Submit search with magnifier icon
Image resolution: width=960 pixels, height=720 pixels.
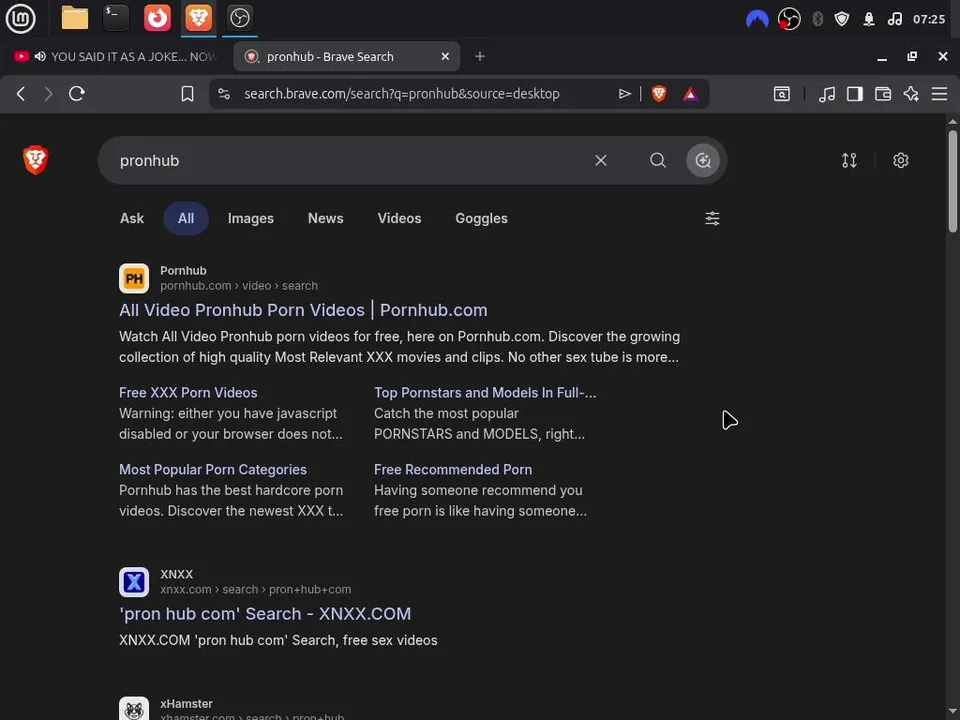tap(658, 160)
